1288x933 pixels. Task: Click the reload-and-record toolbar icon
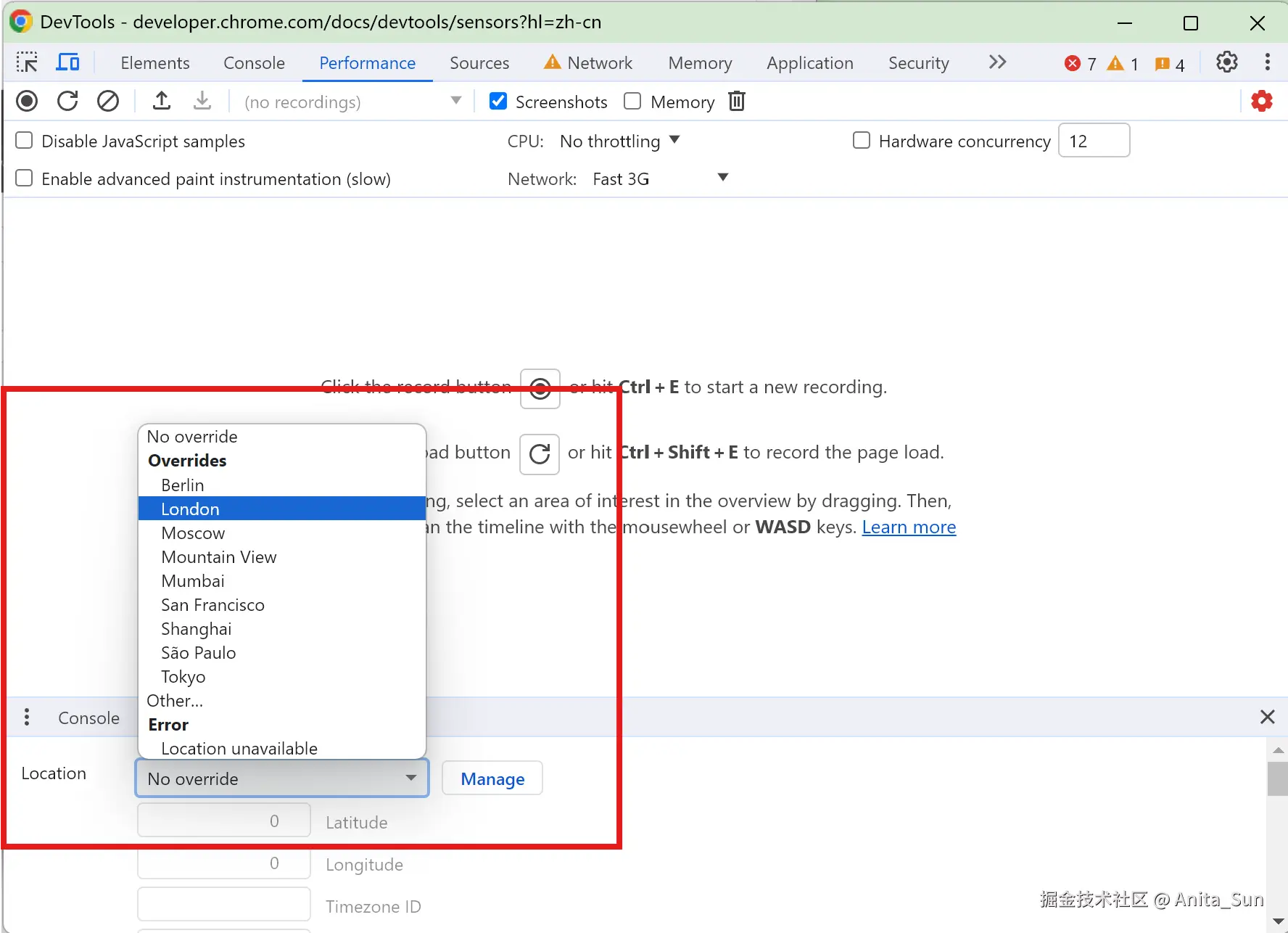[x=67, y=101]
